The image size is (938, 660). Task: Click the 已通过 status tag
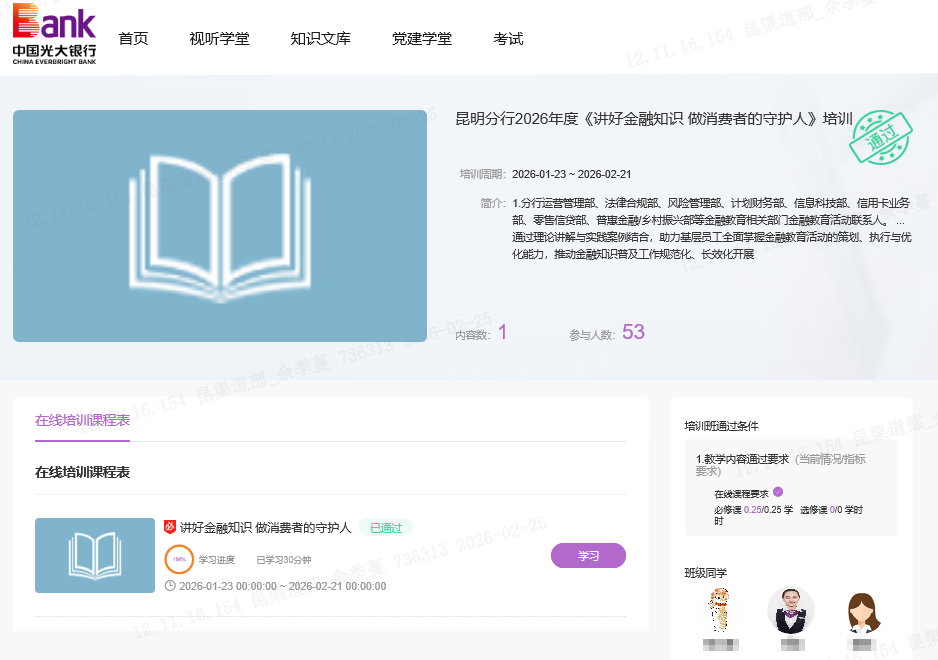[385, 528]
